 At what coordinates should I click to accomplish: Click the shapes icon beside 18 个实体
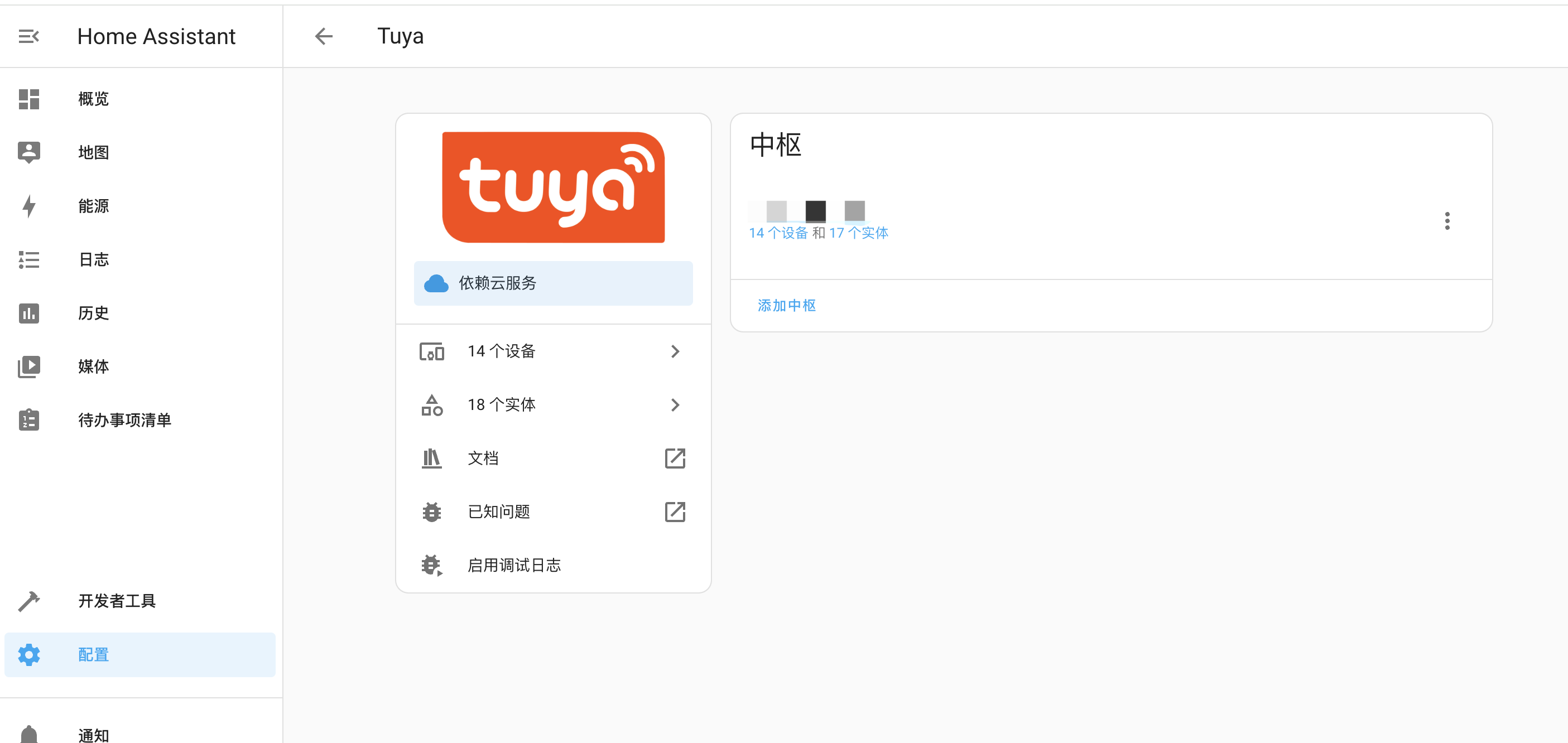point(431,406)
